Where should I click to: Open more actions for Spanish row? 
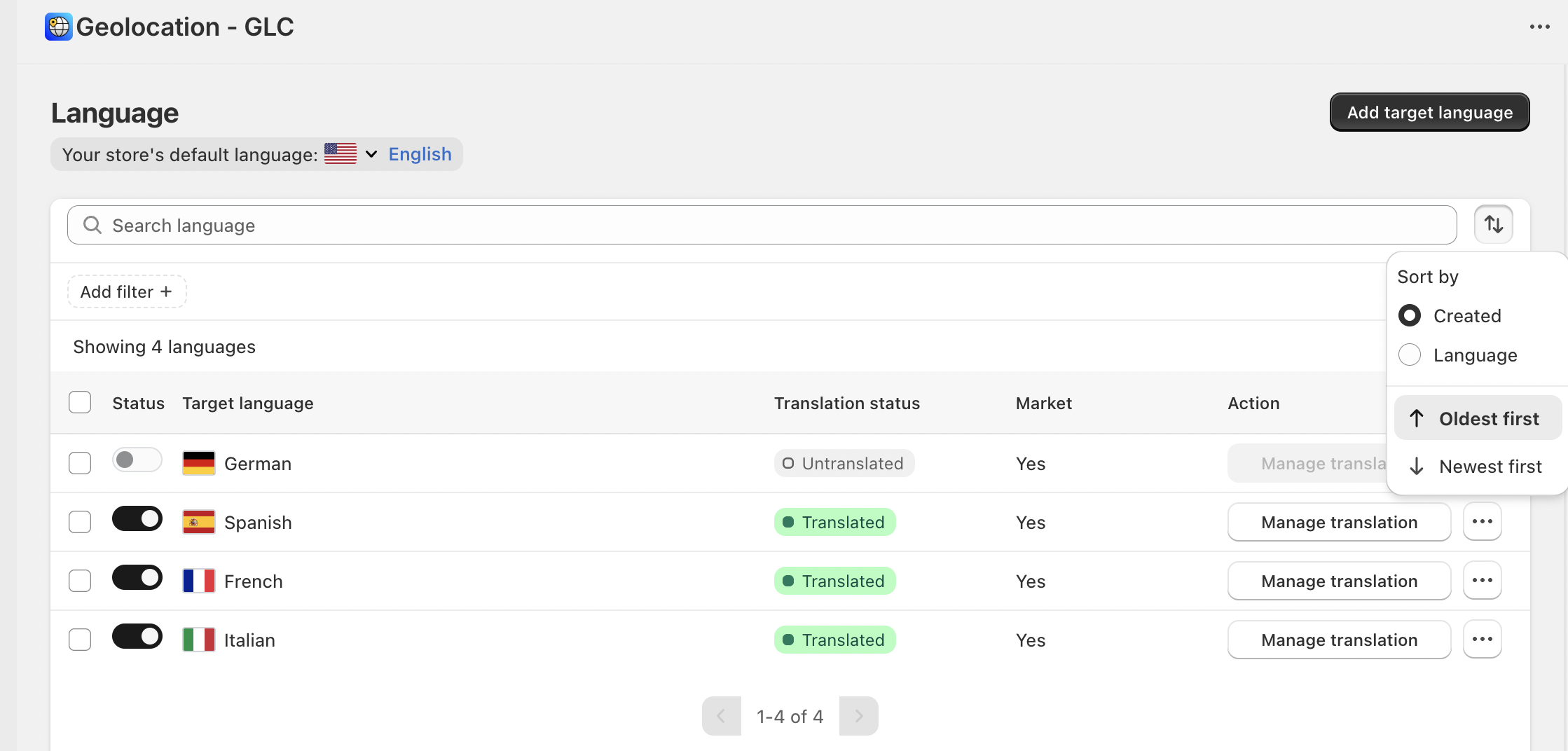(x=1482, y=522)
